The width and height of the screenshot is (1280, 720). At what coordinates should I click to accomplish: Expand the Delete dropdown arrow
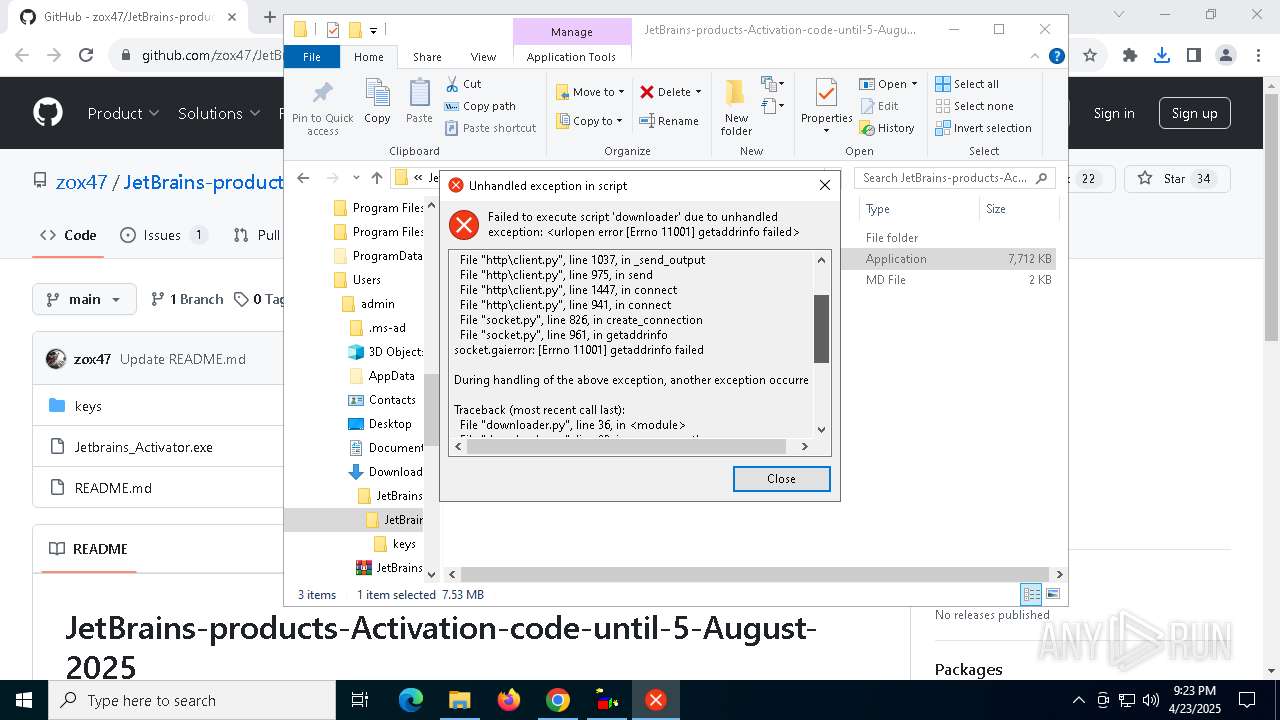point(698,92)
